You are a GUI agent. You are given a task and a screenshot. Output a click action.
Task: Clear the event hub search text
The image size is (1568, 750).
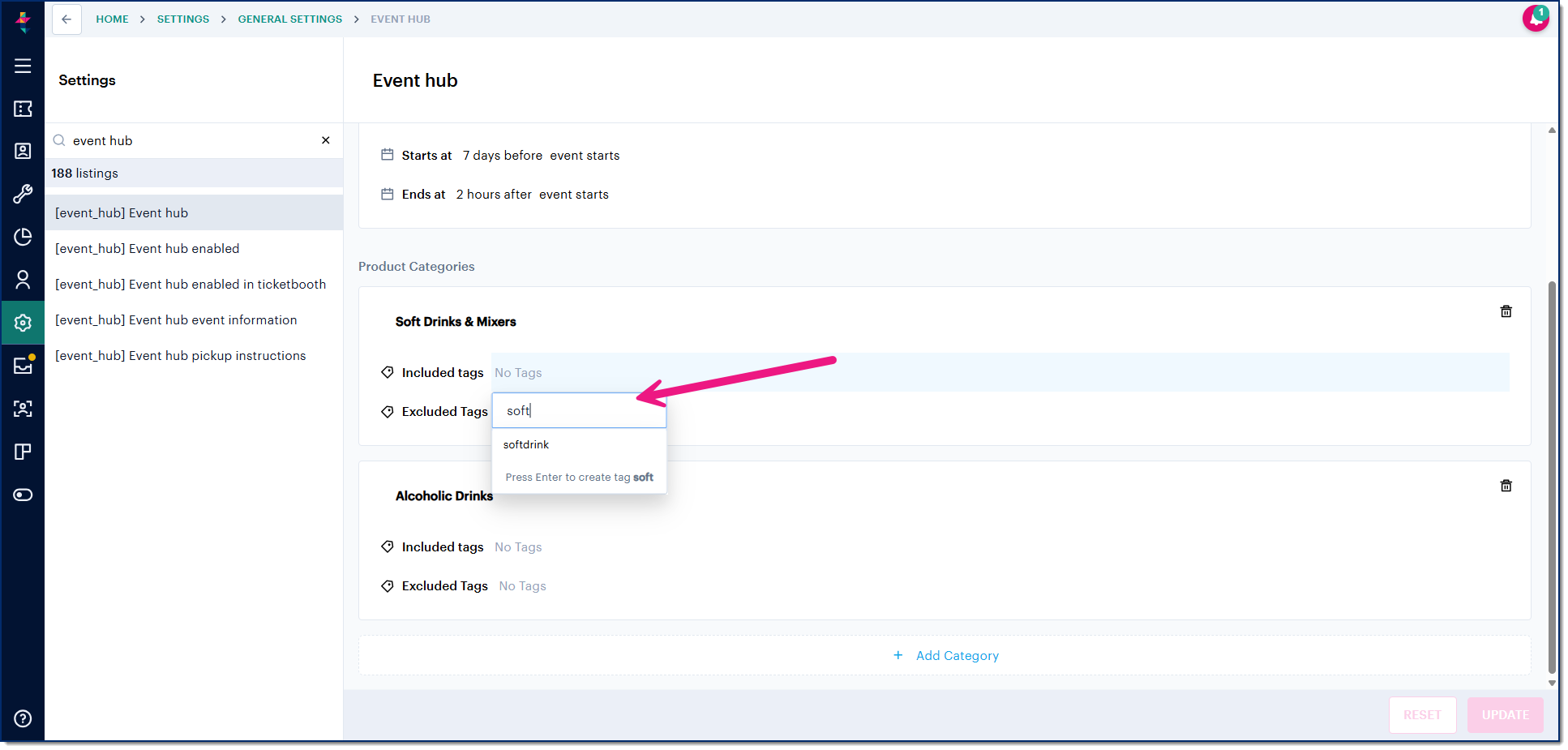[x=326, y=140]
